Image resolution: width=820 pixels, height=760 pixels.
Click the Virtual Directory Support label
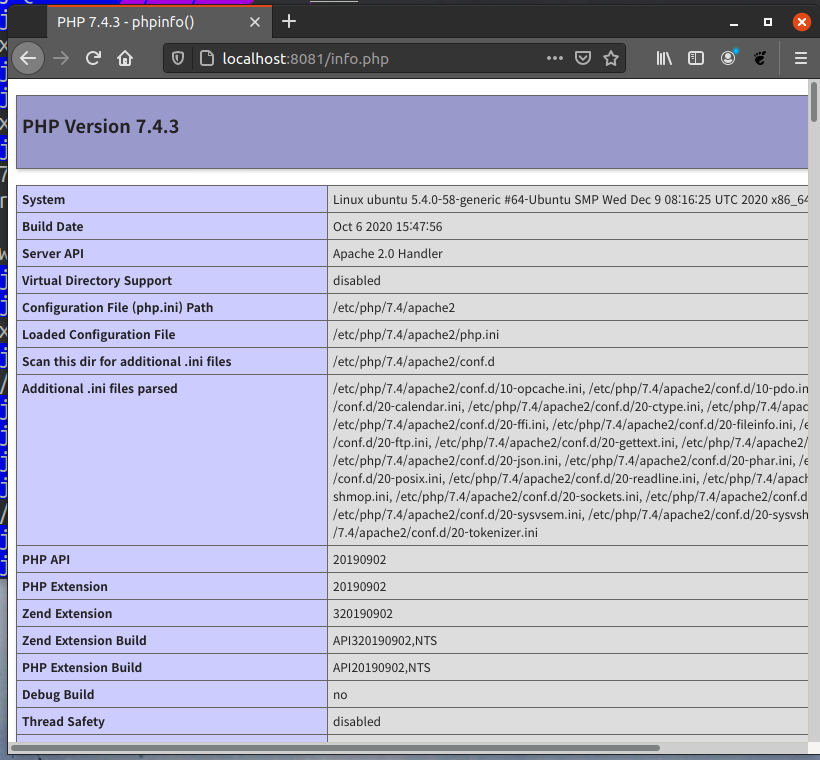[x=97, y=281]
